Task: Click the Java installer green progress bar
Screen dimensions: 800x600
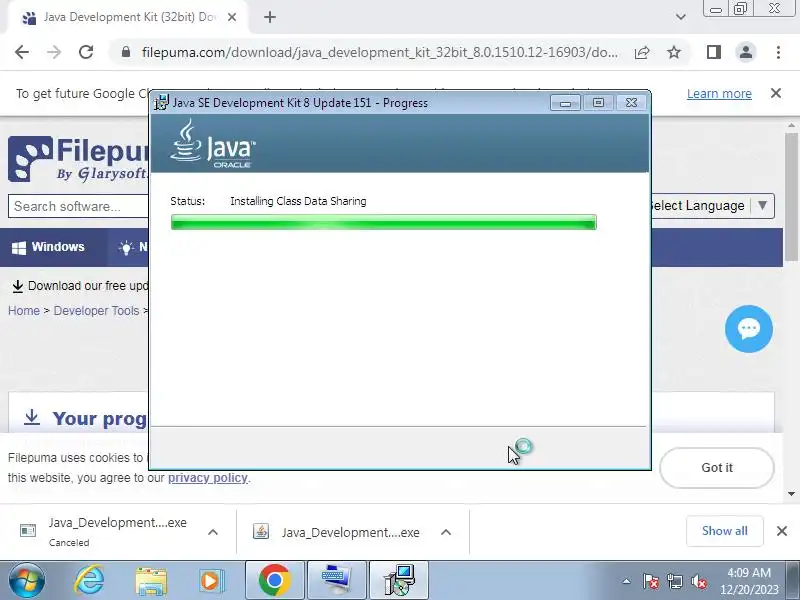Action: point(384,222)
